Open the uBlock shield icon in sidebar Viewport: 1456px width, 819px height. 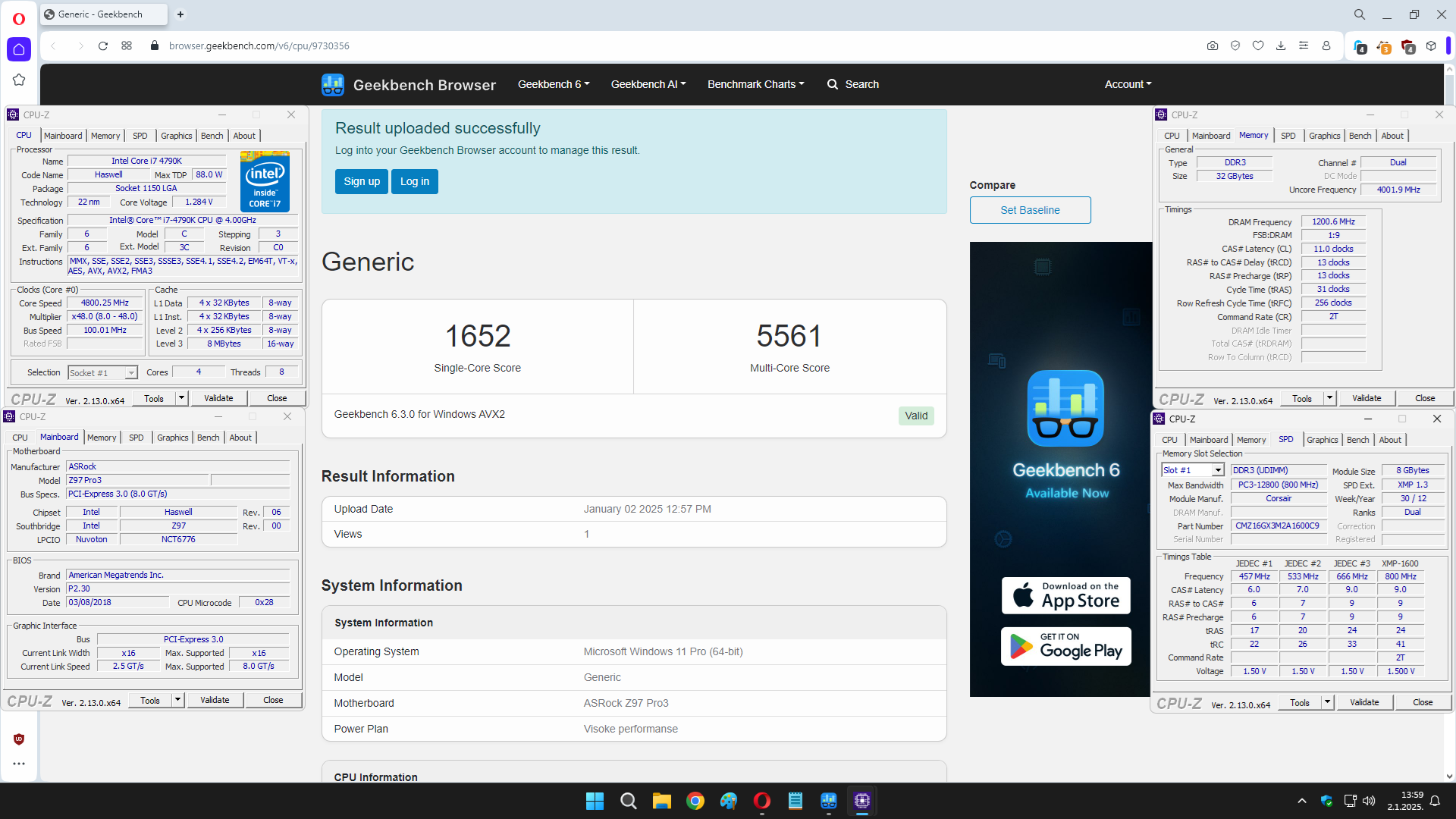pyautogui.click(x=19, y=739)
